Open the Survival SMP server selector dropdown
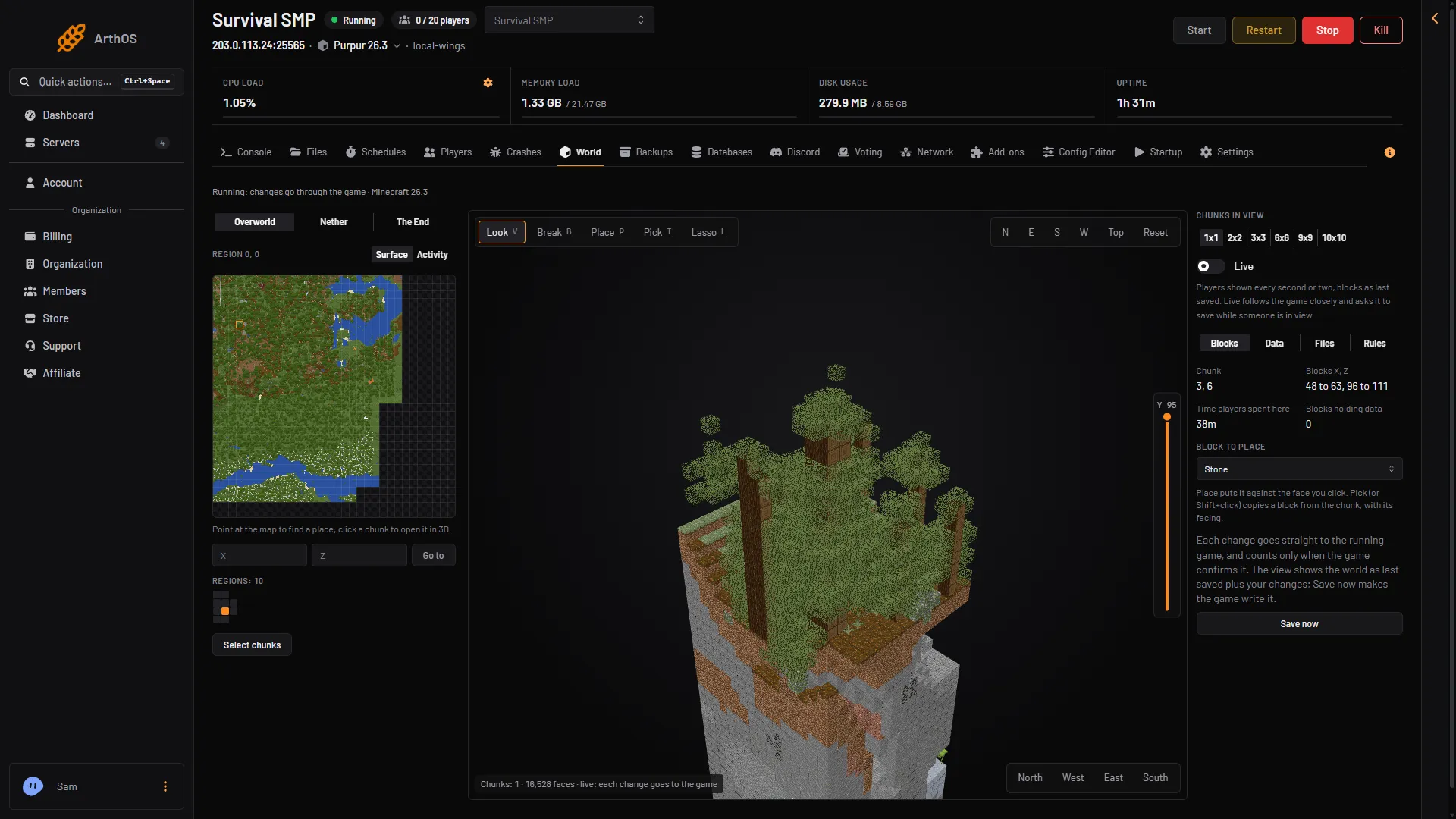 pyautogui.click(x=569, y=20)
